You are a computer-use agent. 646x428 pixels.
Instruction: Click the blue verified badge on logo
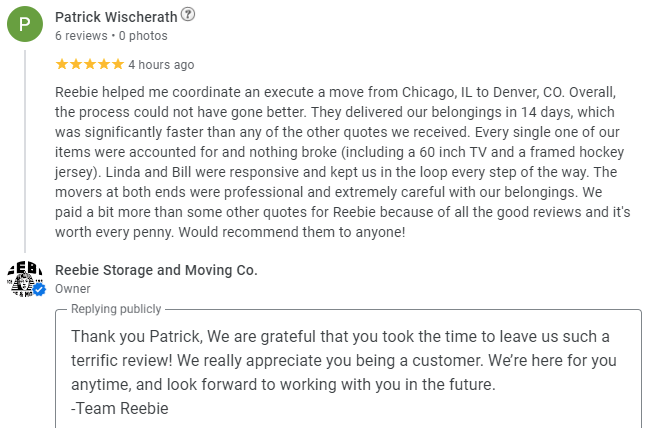(x=39, y=290)
